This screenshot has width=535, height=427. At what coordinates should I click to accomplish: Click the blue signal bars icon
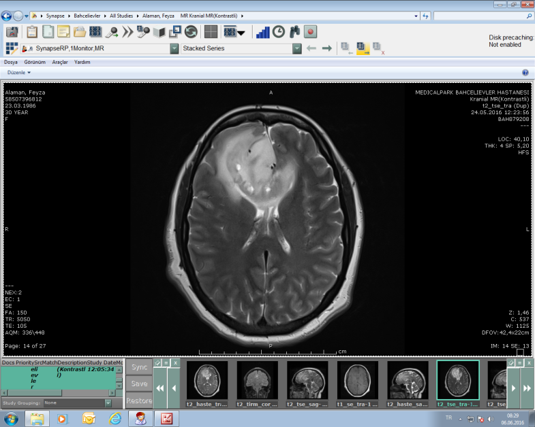tap(263, 32)
